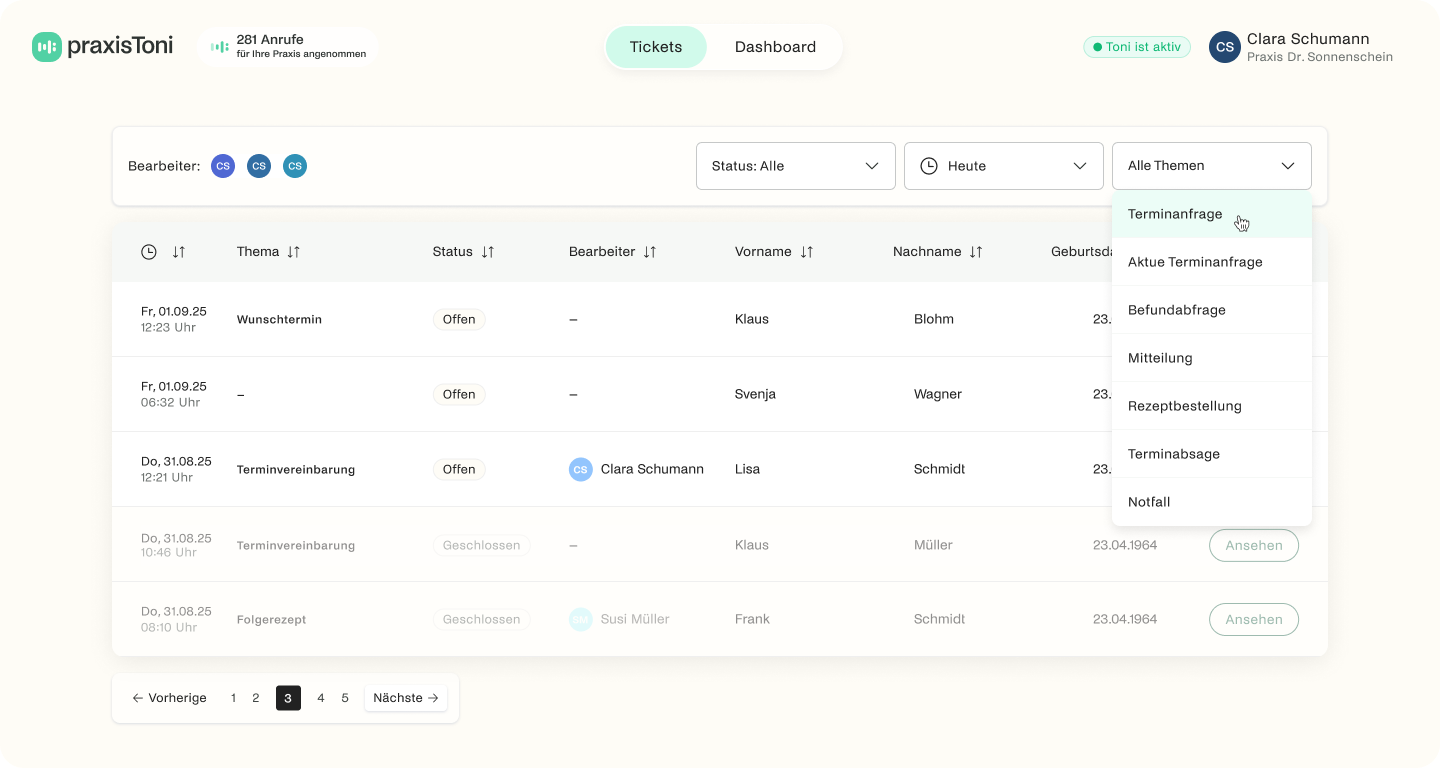Expand the Heute date filter dropdown

point(1003,166)
